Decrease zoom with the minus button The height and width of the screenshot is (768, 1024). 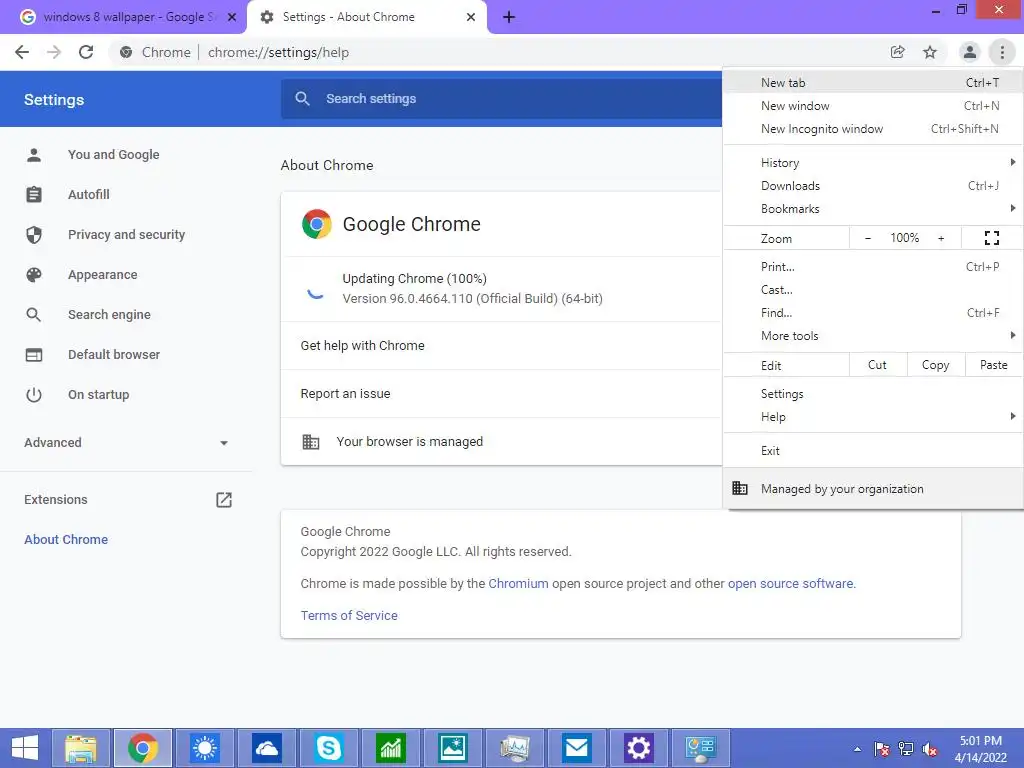tap(868, 238)
